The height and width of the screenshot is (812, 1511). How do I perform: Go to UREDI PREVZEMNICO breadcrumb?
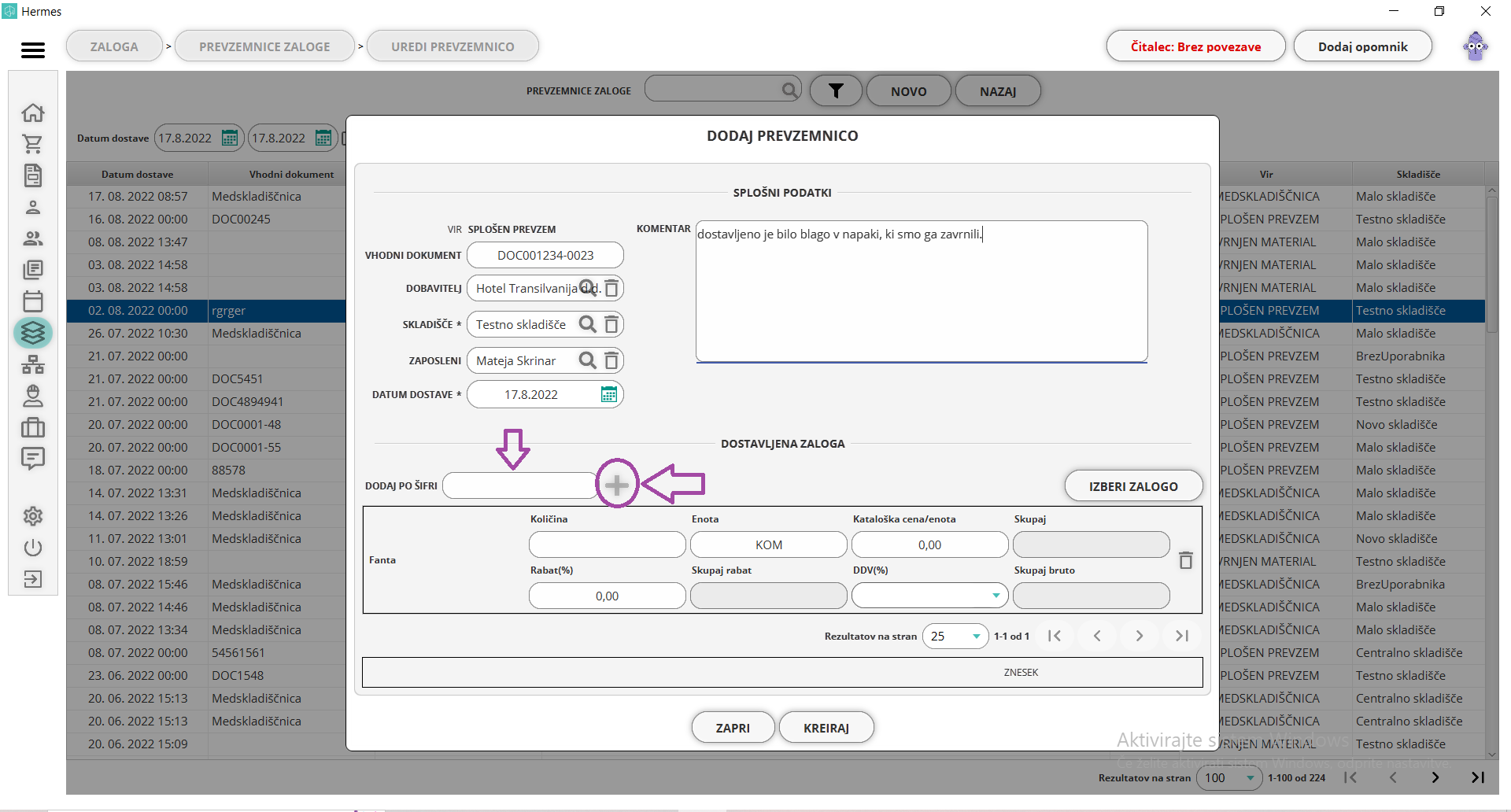point(453,46)
